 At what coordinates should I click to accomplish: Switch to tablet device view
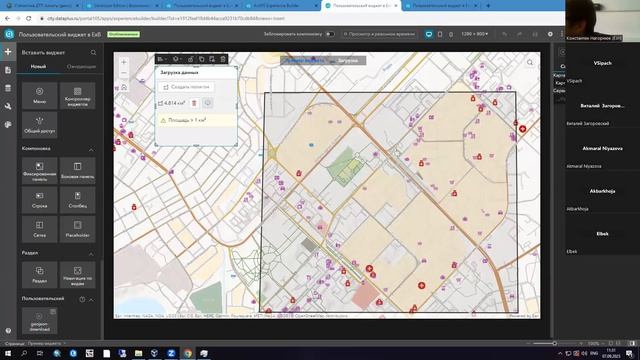(x=440, y=34)
